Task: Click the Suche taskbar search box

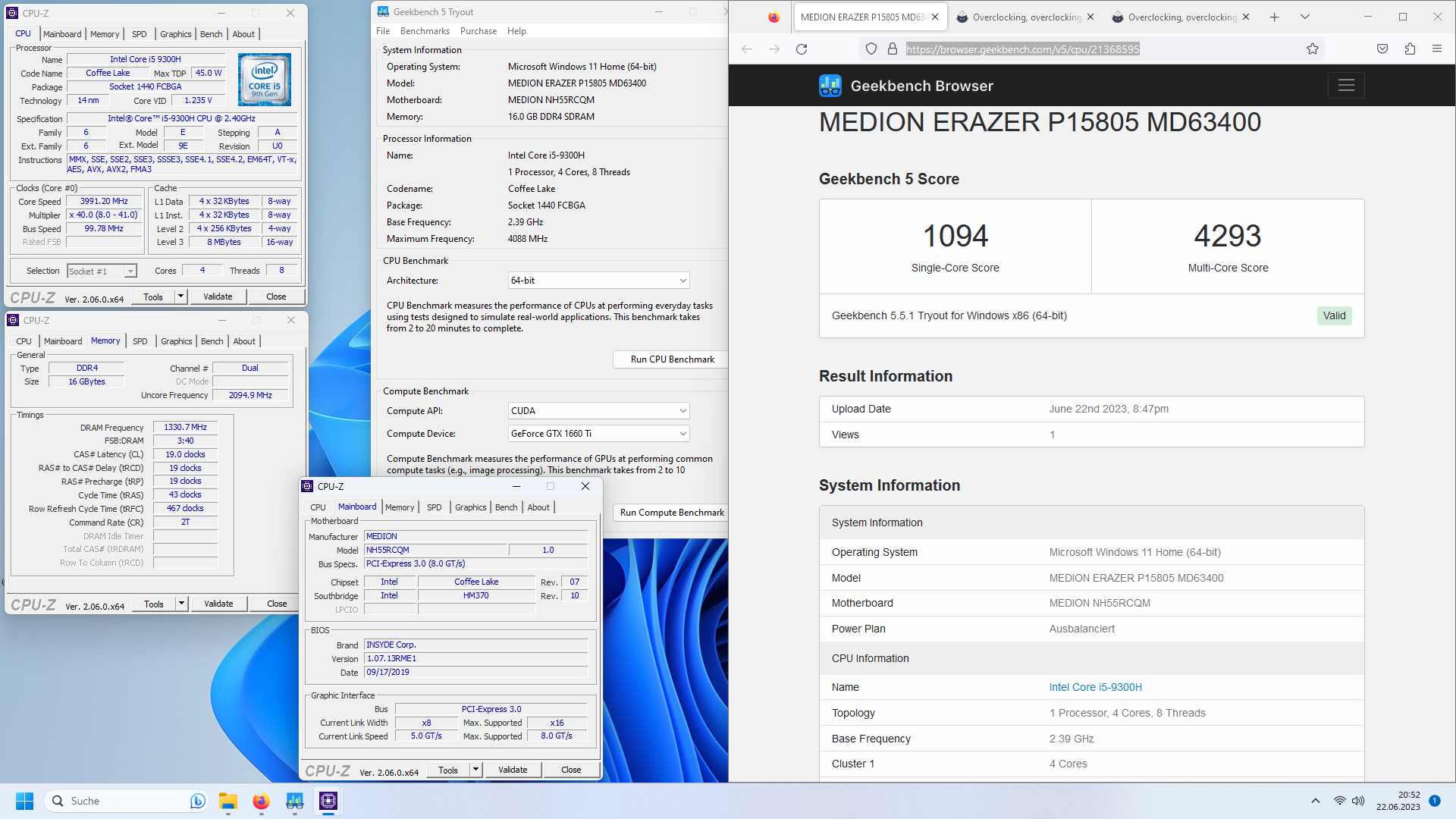Action: [x=126, y=801]
